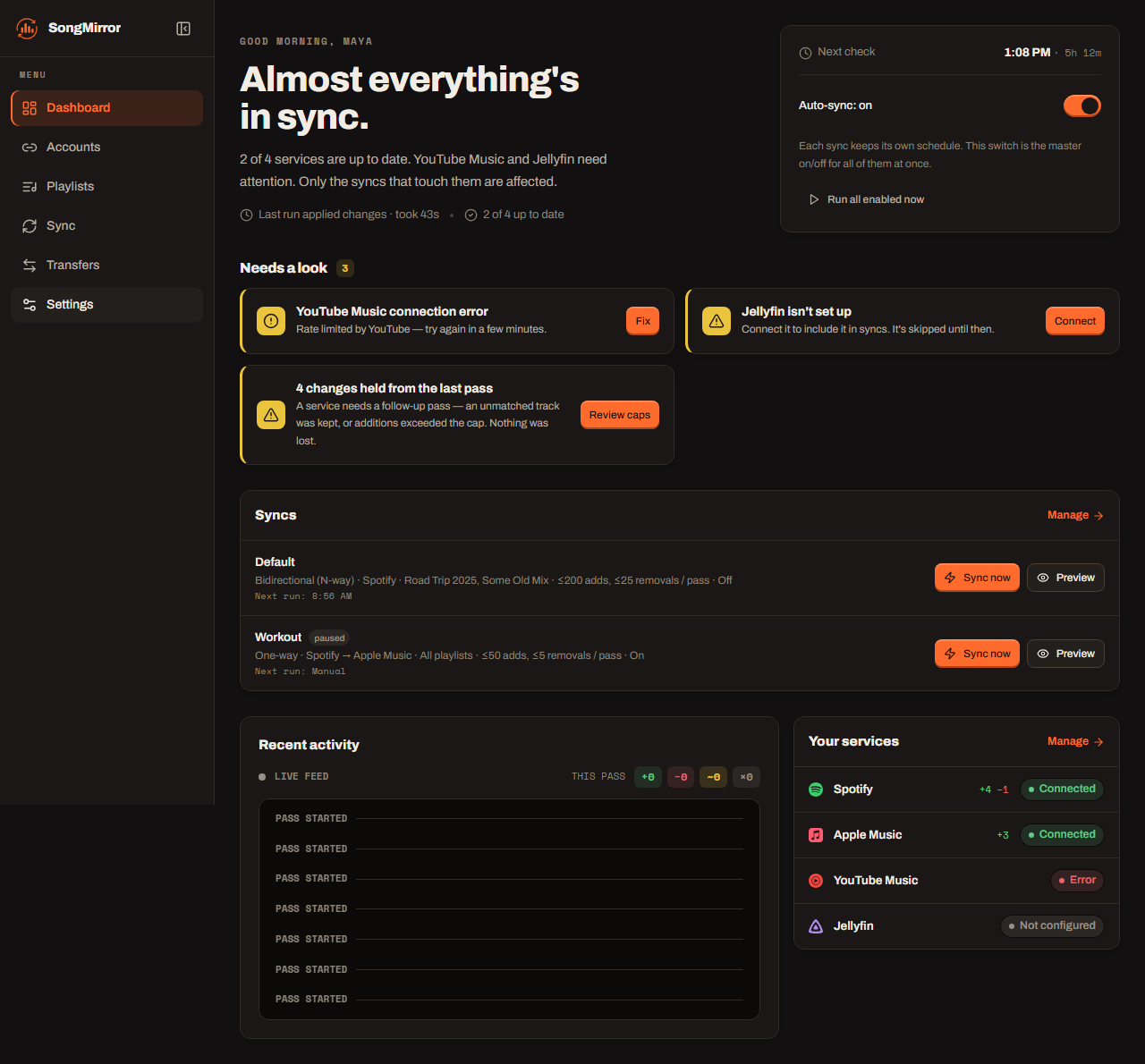The height and width of the screenshot is (1064, 1145).
Task: Click the YouTube Music name in services
Action: coord(876,881)
